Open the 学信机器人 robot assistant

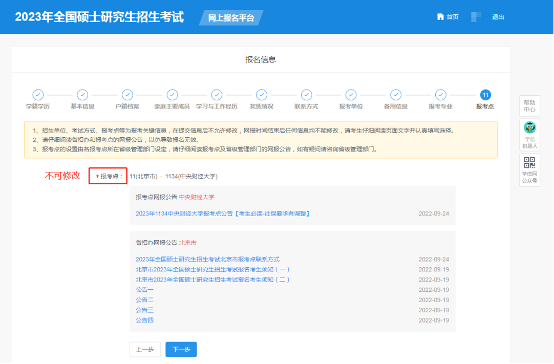point(529,135)
